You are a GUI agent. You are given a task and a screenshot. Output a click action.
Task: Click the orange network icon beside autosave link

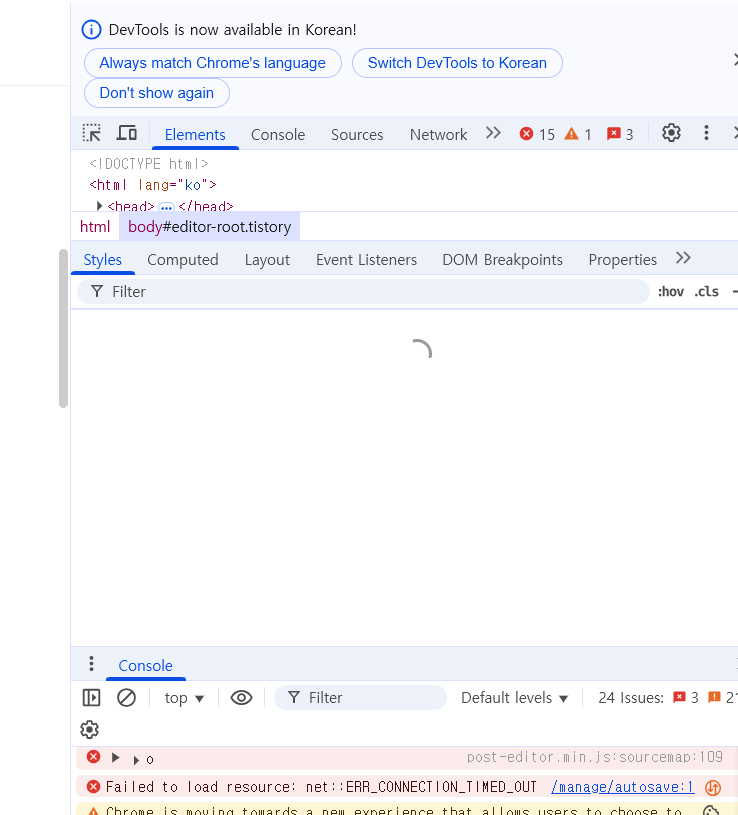(713, 787)
